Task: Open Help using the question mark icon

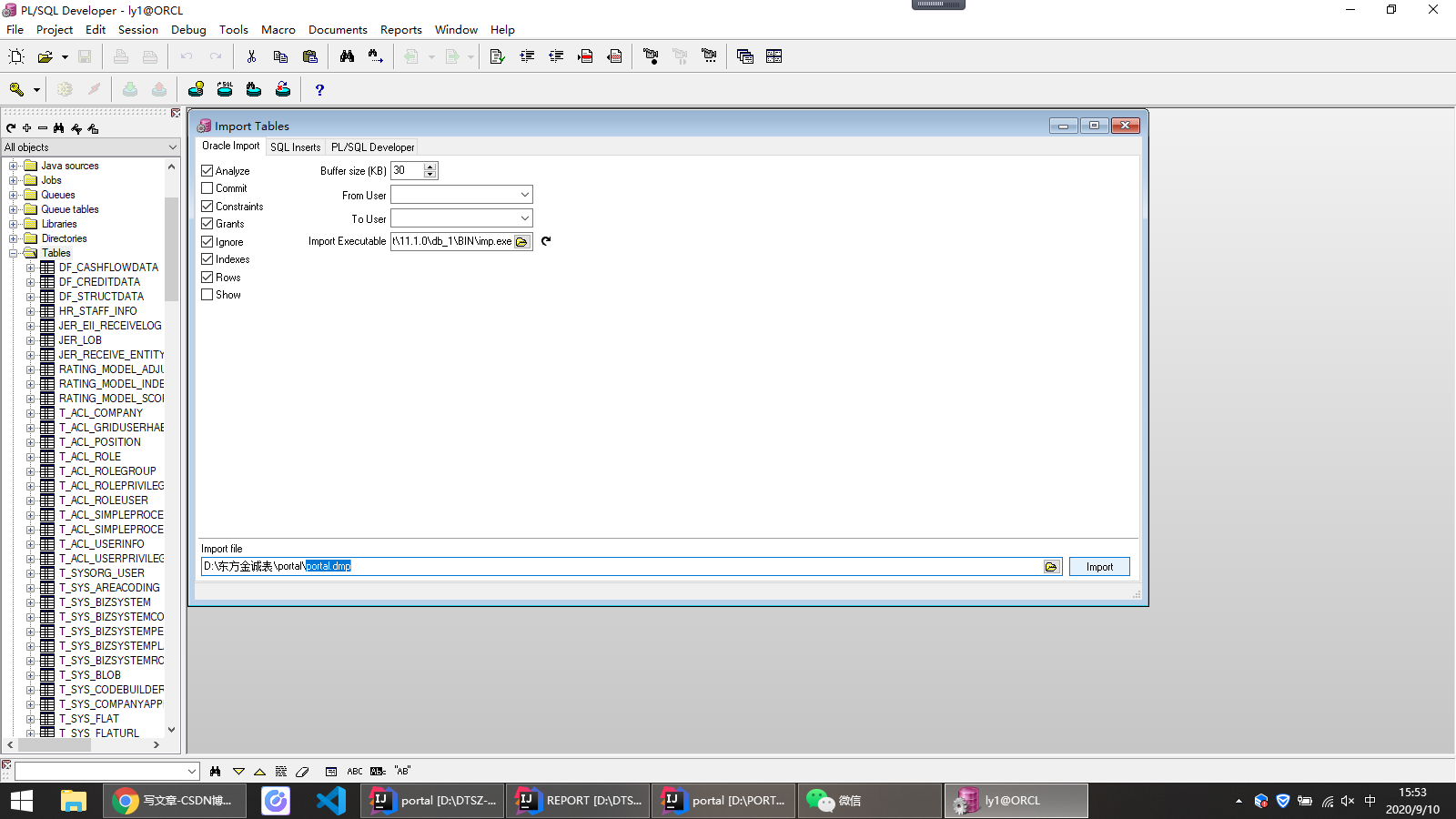Action: coord(318,88)
